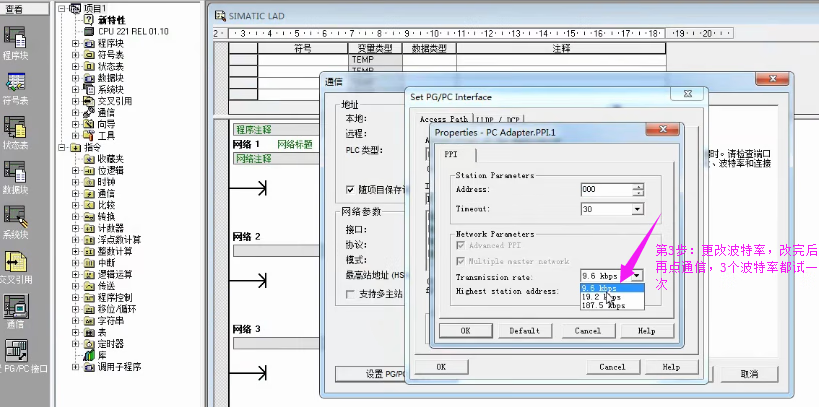Select the PPI tab
Viewport: 819px width, 407px height.
(x=450, y=154)
